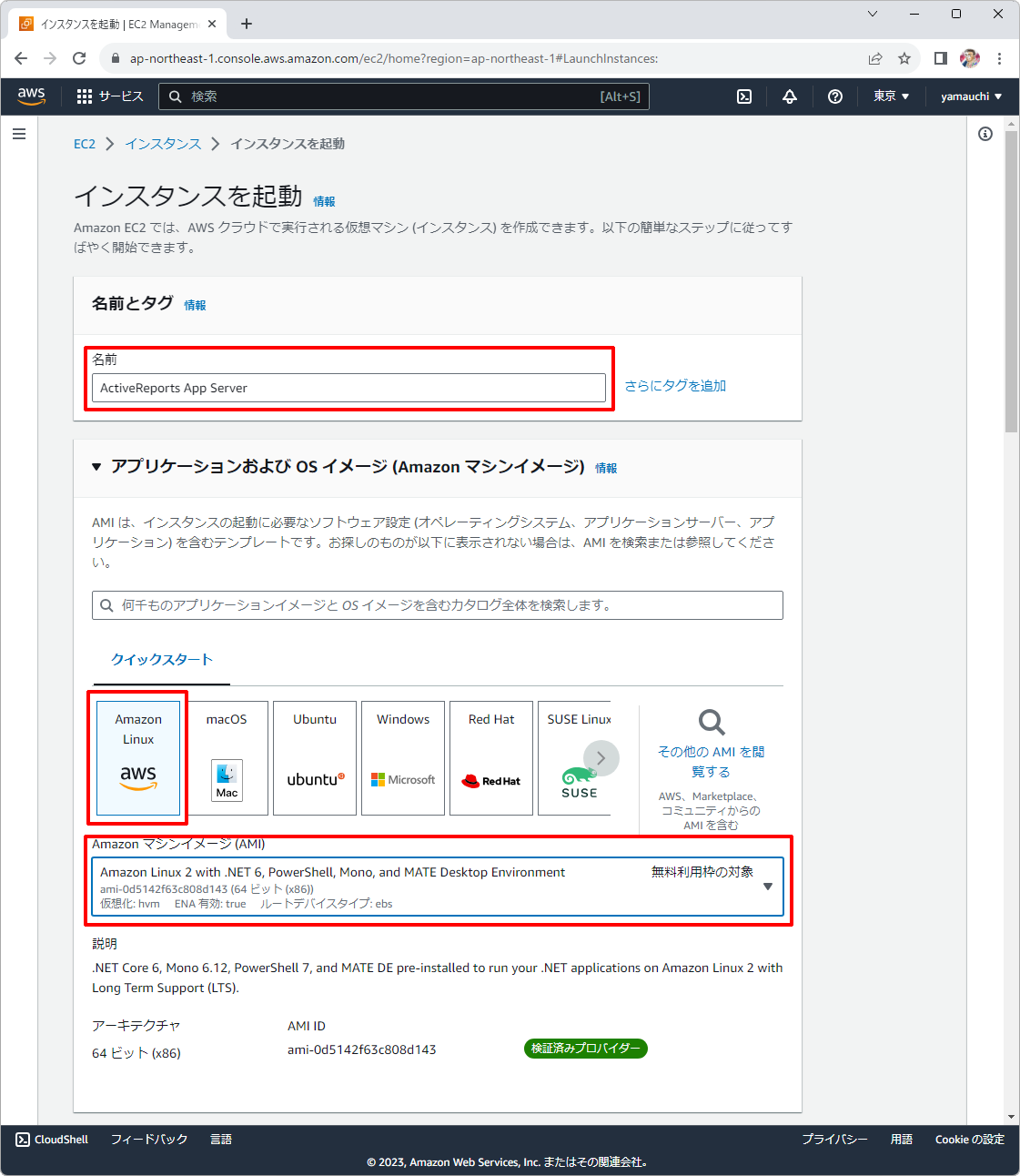1020x1176 pixels.
Task: Show more quick start OS options
Action: (x=601, y=758)
